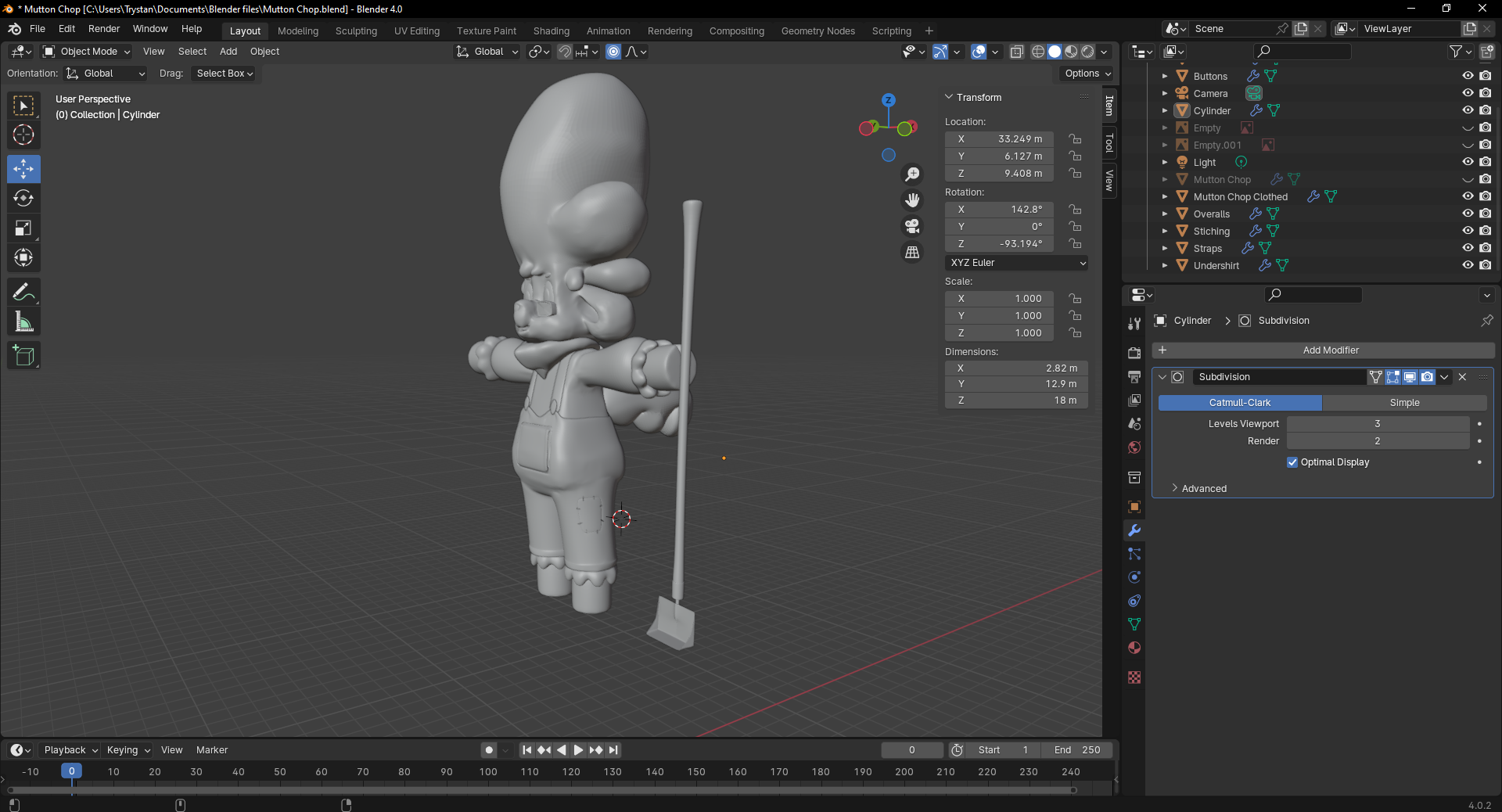
Task: Choose the Measure tool
Action: tap(23, 322)
